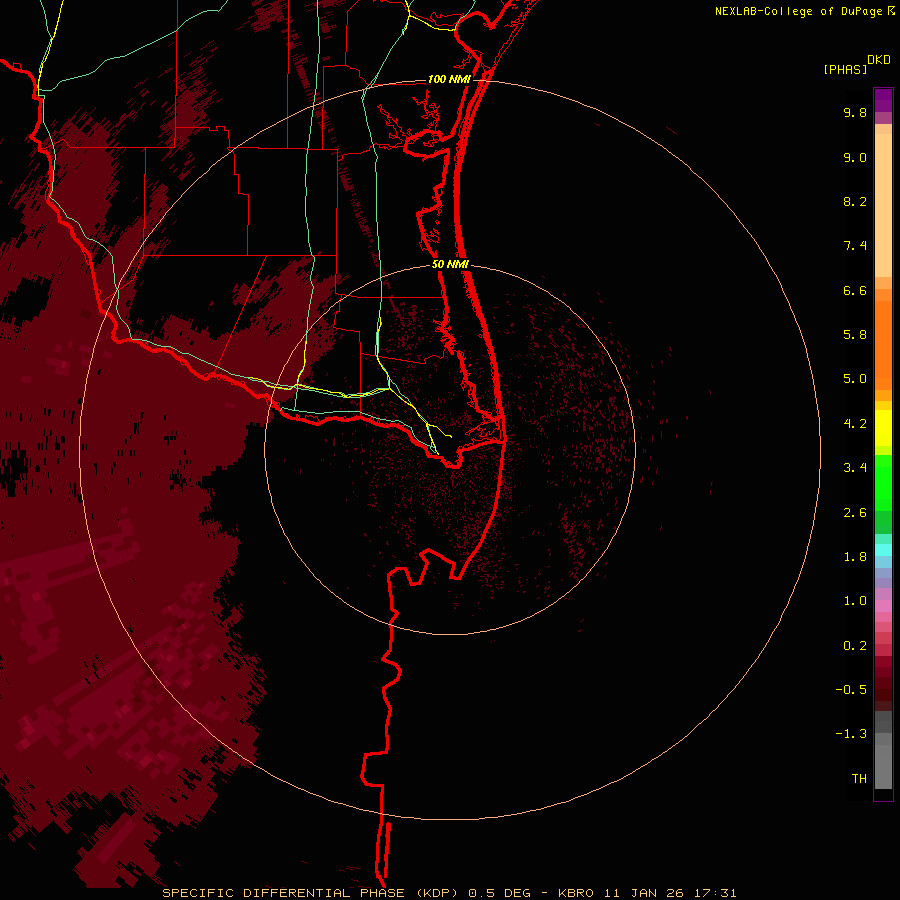Click the 9.0 legend value

pos(855,157)
